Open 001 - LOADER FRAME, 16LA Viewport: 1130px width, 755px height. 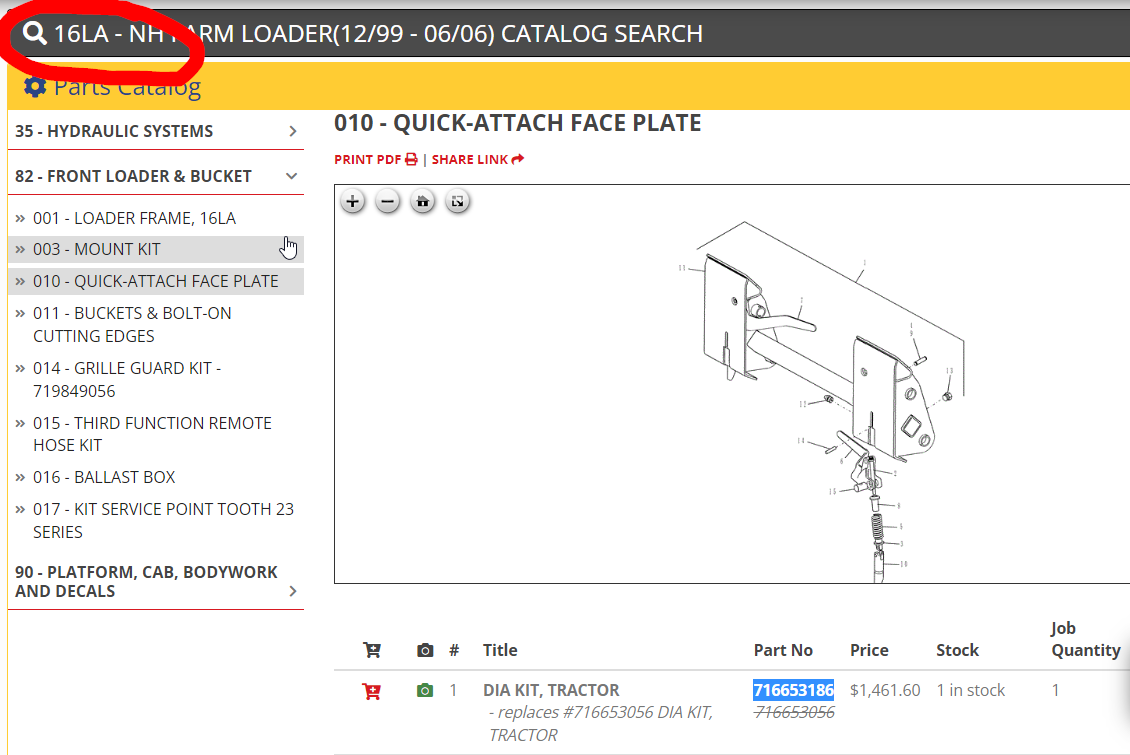click(x=134, y=218)
